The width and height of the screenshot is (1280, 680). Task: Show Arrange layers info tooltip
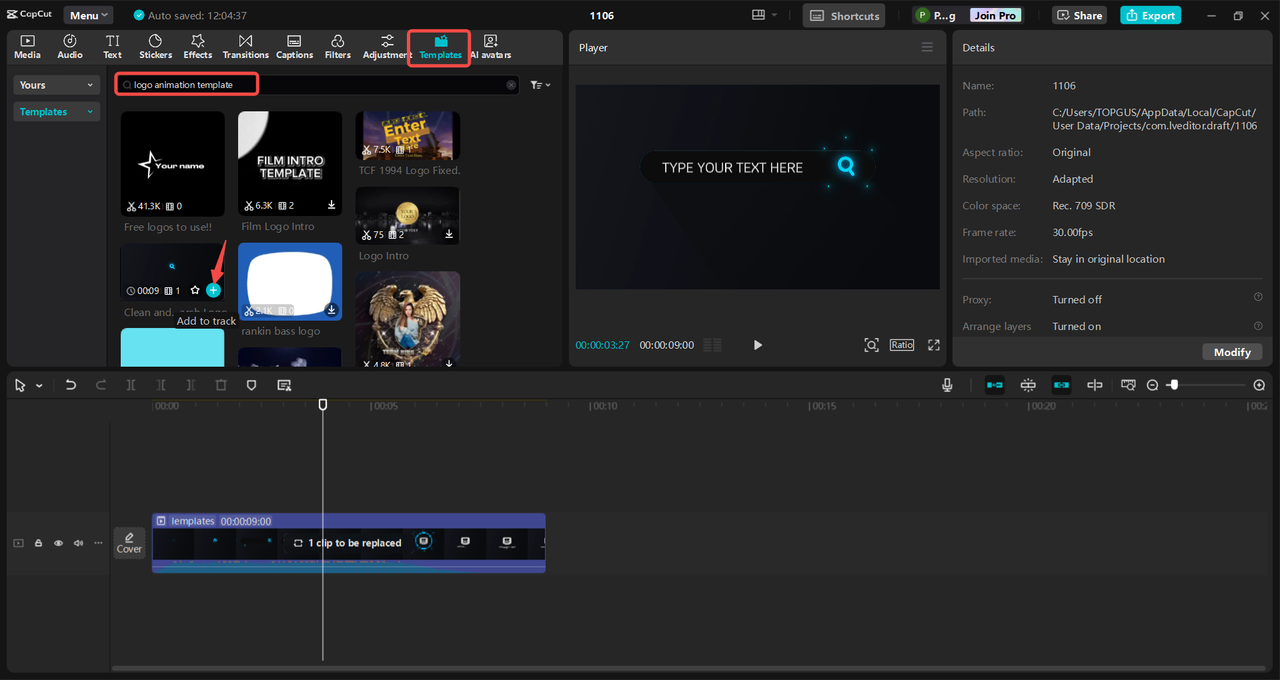pos(1258,324)
